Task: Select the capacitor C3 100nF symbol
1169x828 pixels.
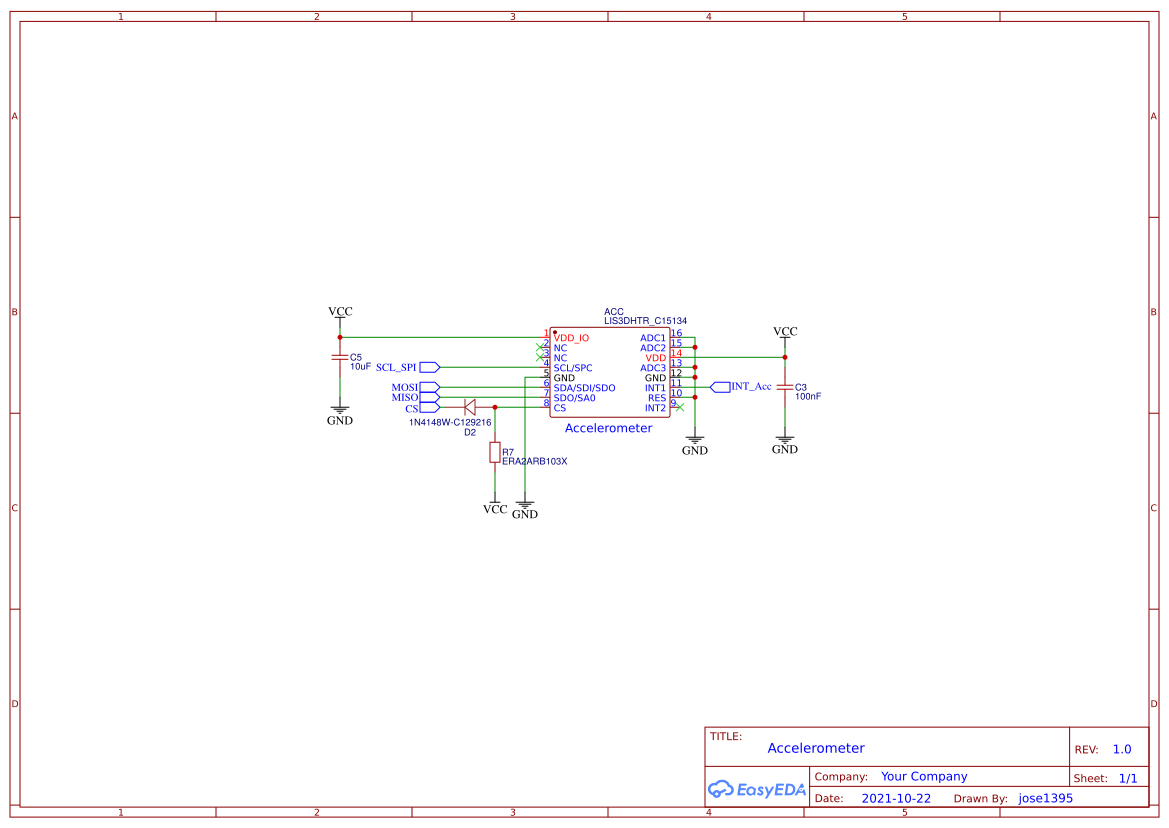Action: click(x=786, y=387)
